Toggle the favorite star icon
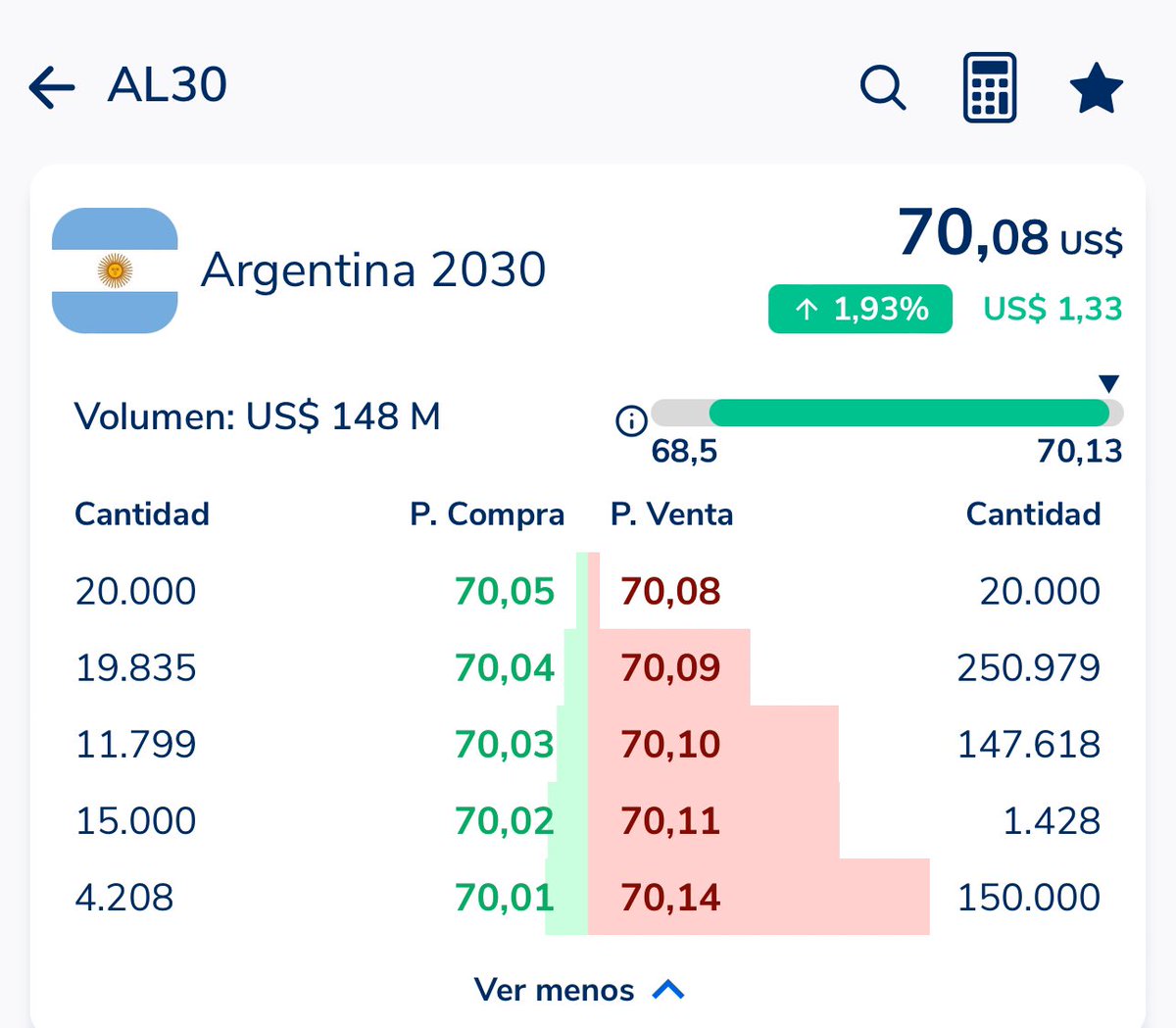 1096,88
